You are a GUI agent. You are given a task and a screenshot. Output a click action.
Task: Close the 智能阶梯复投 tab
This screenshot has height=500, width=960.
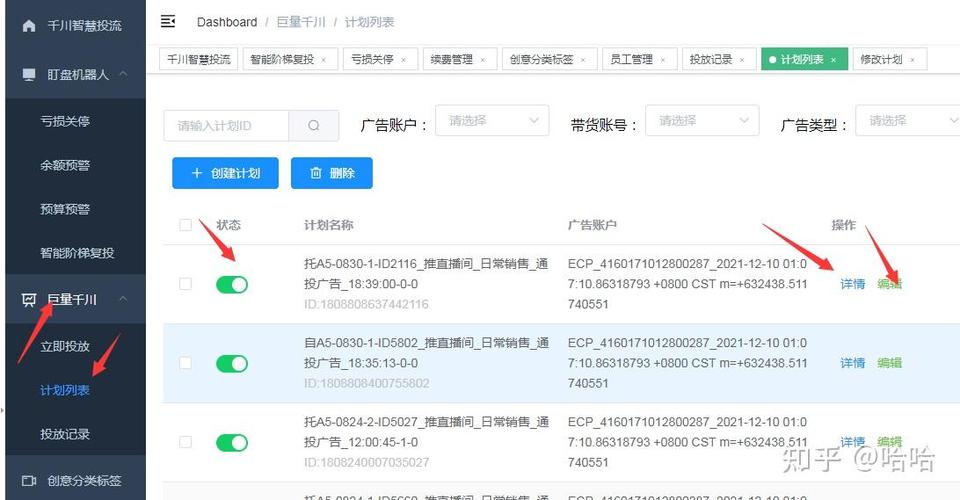pos(324,60)
